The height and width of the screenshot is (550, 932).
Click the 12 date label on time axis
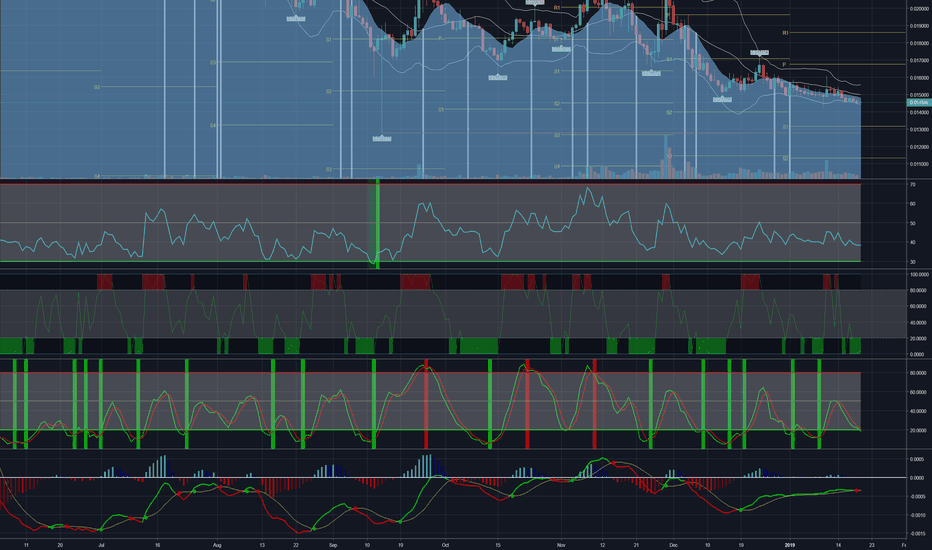(x=603, y=545)
